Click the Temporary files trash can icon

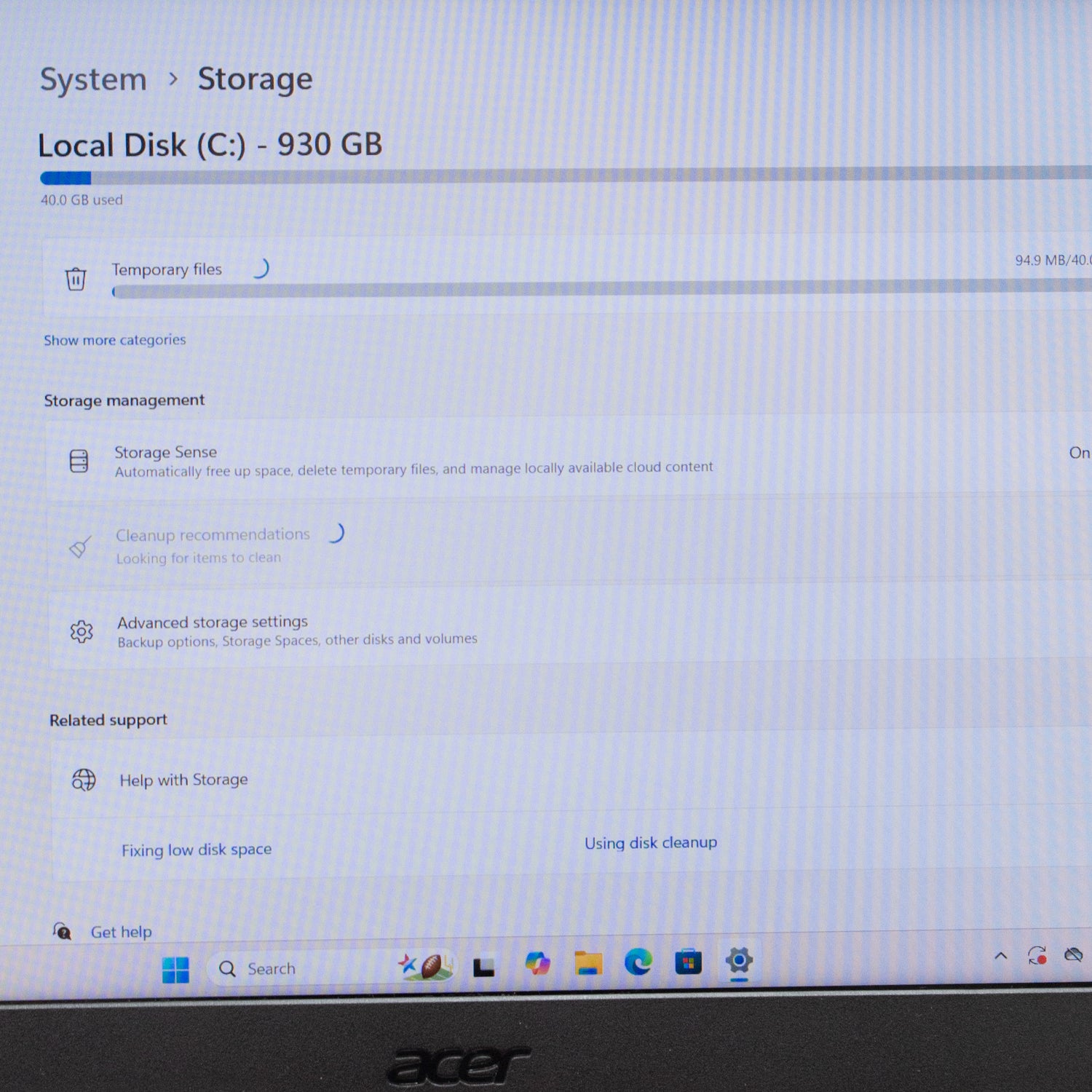coord(76,279)
